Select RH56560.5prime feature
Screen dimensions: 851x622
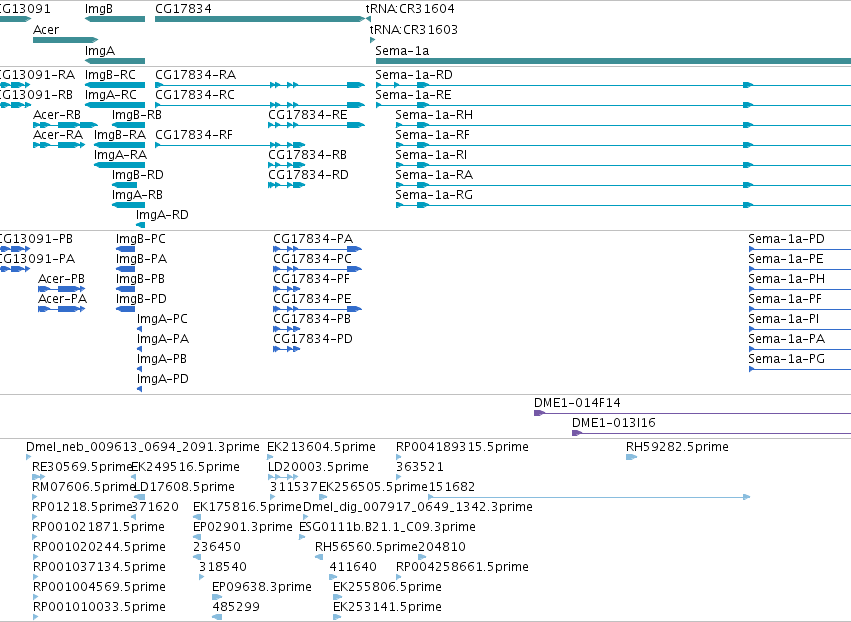(x=320, y=557)
